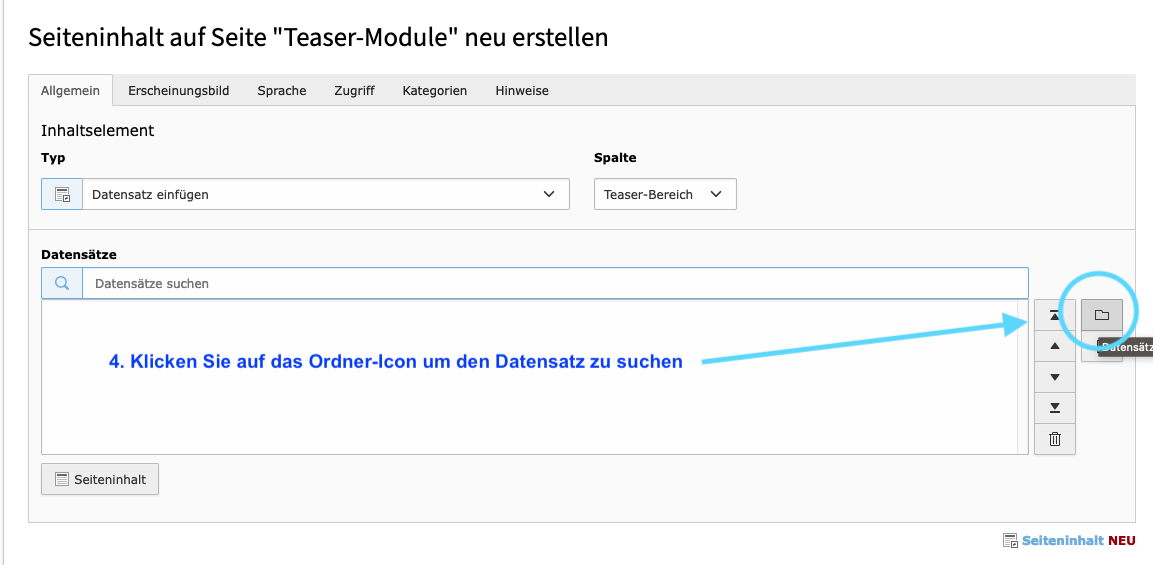1153x565 pixels.
Task: Click the magnifier icon beside Datensätze search
Action: [x=62, y=283]
